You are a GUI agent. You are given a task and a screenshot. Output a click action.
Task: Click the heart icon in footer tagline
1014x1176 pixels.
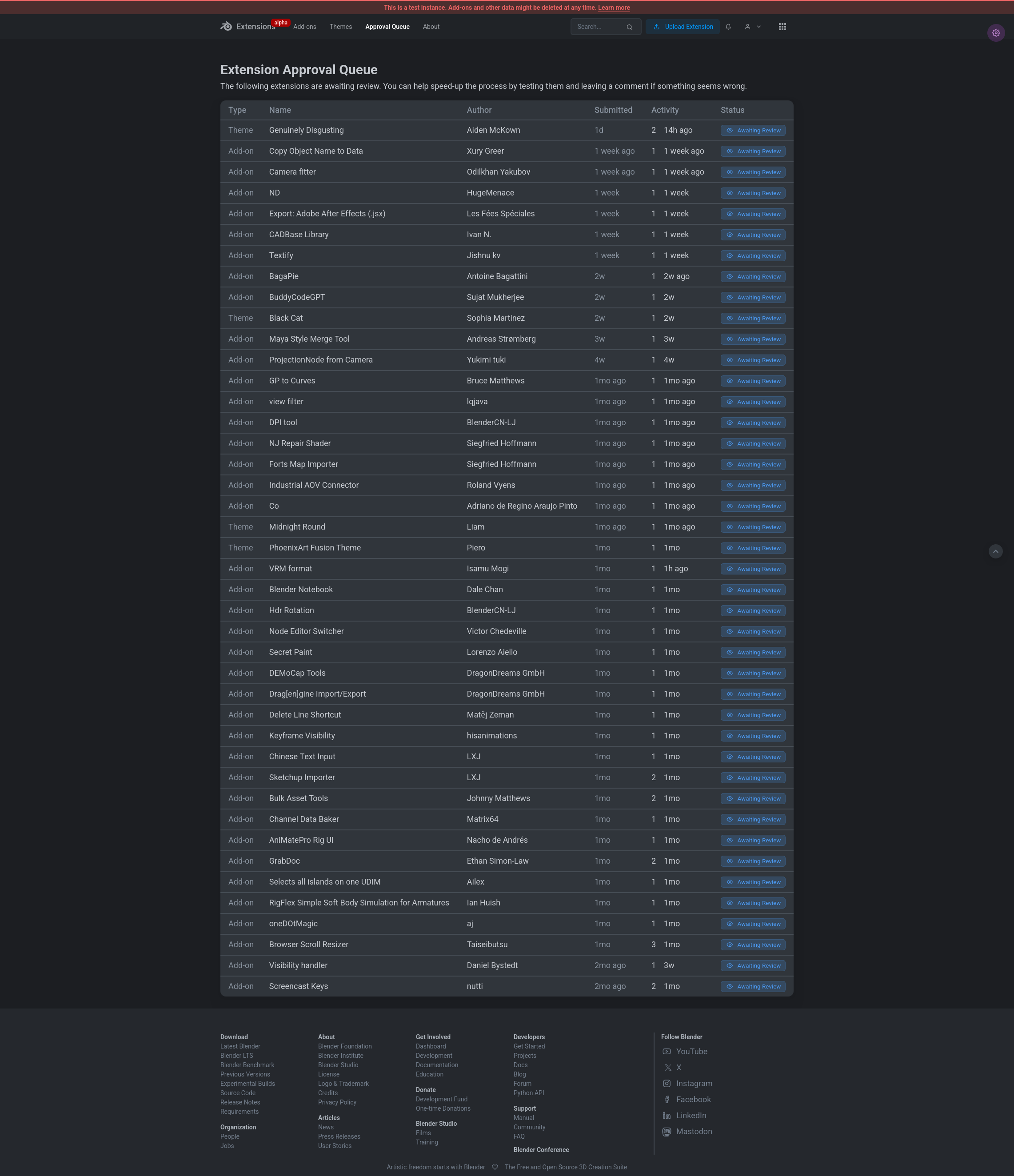pos(495,1167)
